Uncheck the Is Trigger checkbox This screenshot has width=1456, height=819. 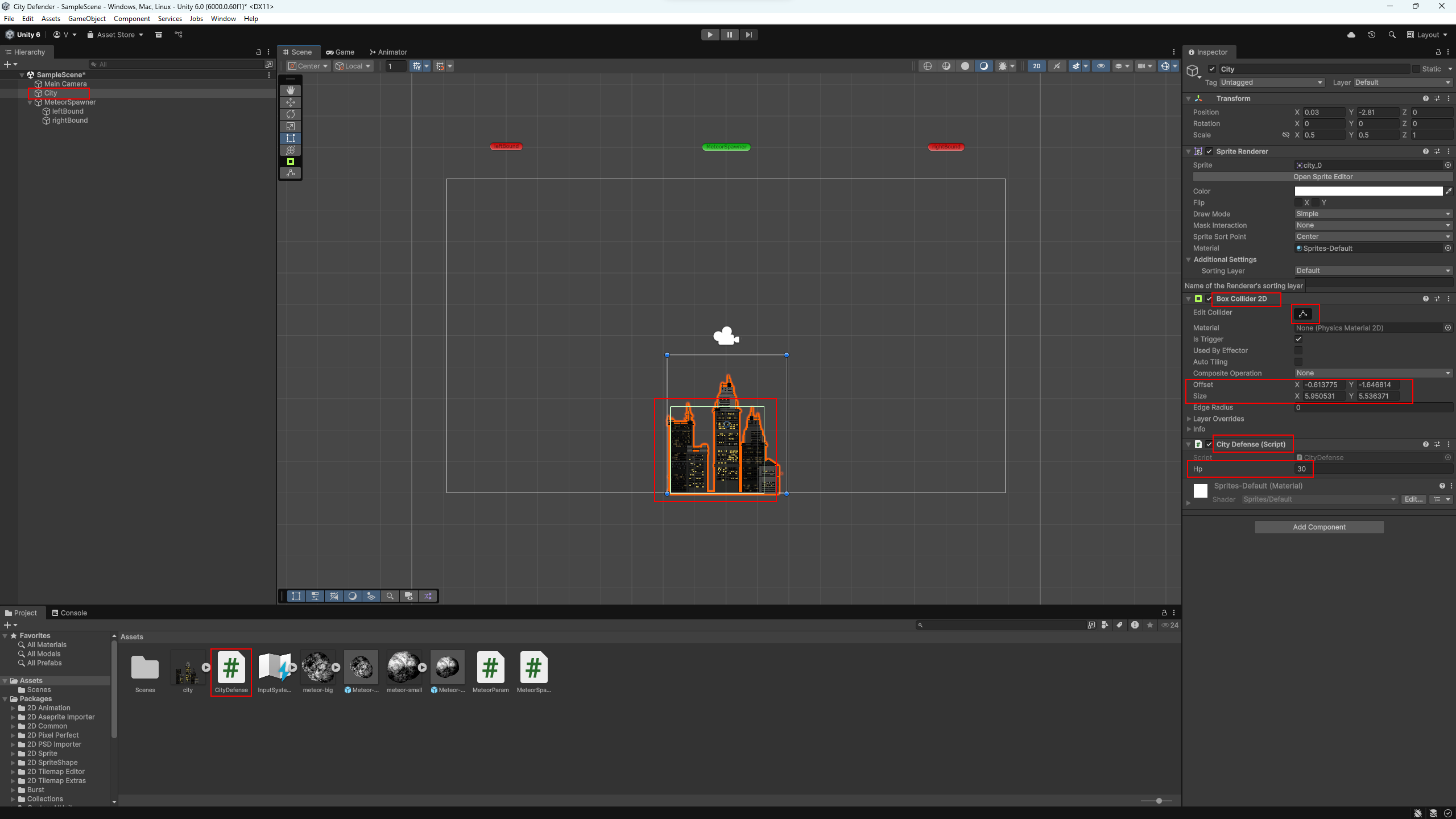coord(1298,339)
